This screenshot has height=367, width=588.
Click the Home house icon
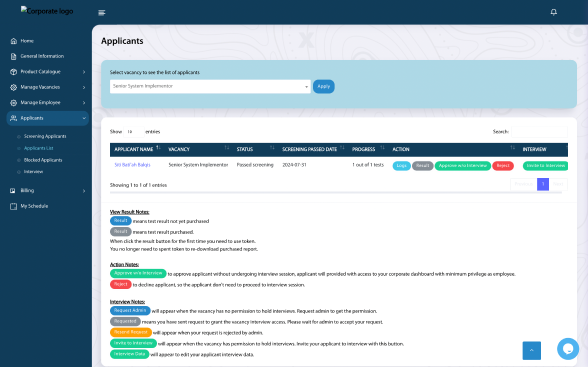click(x=14, y=41)
